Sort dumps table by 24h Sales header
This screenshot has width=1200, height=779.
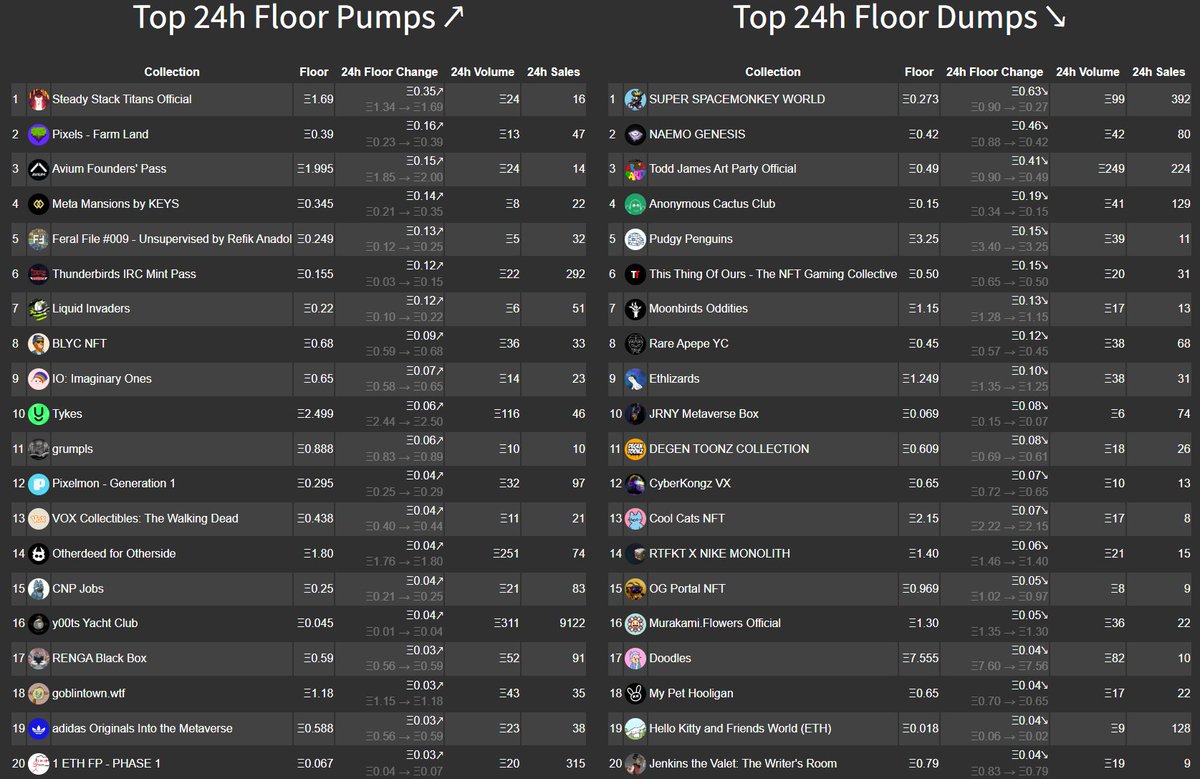pos(1159,72)
